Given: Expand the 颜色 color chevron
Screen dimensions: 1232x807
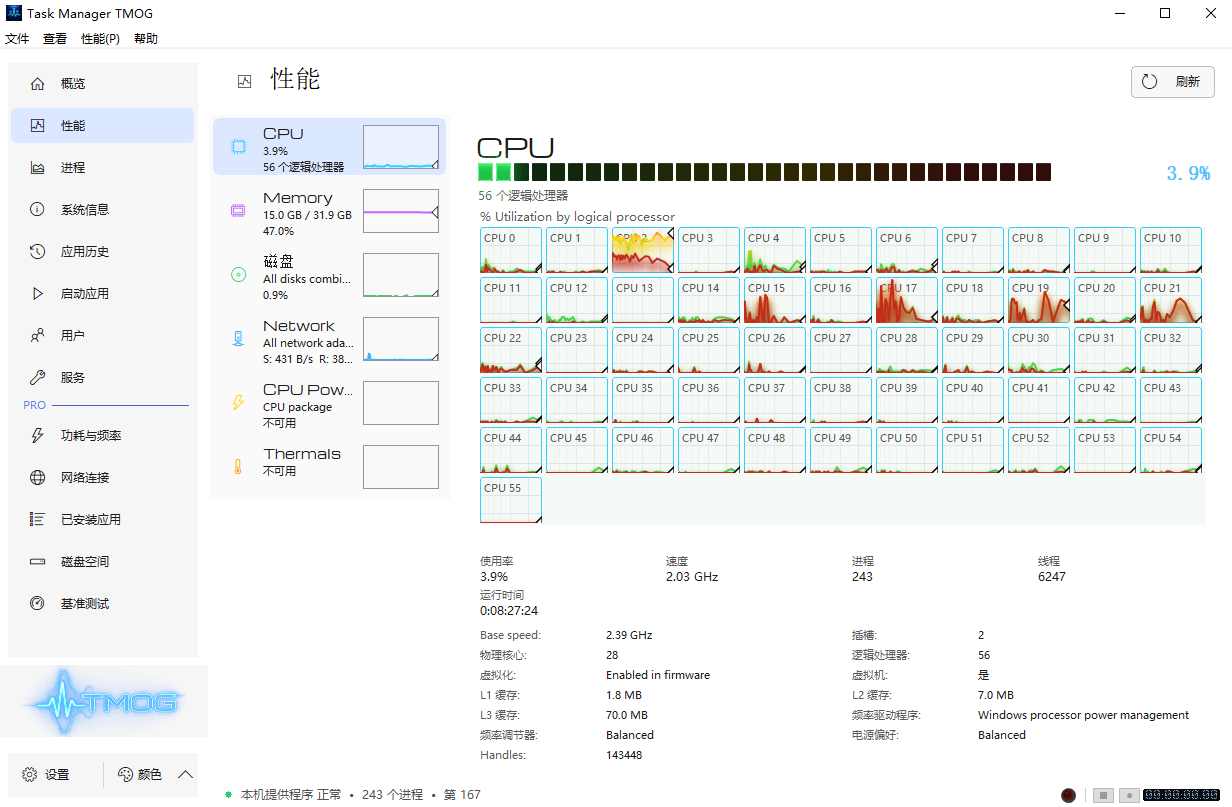Looking at the screenshot, I should (x=185, y=774).
